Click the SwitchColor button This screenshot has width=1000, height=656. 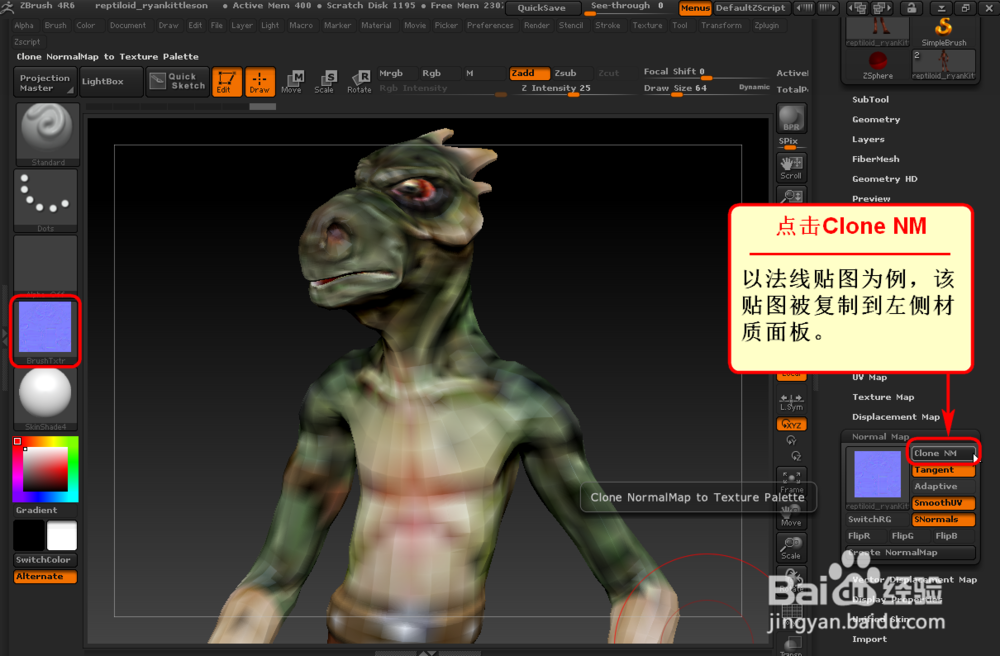(45, 560)
